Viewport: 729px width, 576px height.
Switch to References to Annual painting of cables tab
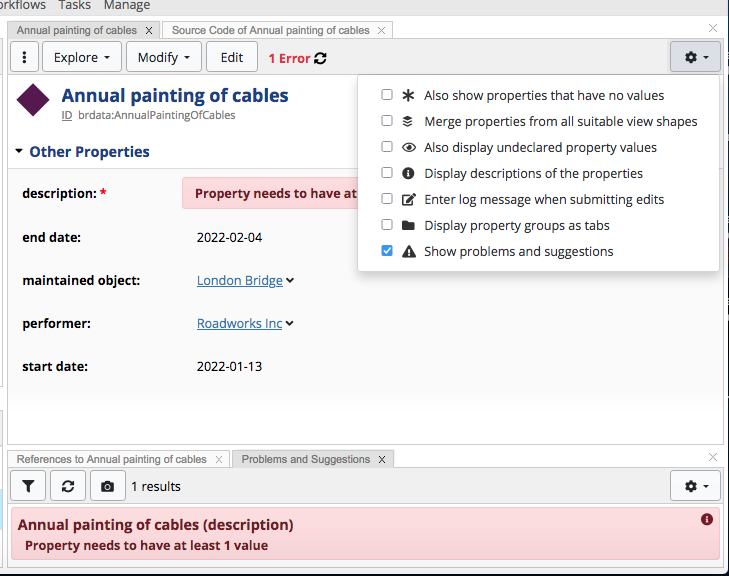coord(111,459)
